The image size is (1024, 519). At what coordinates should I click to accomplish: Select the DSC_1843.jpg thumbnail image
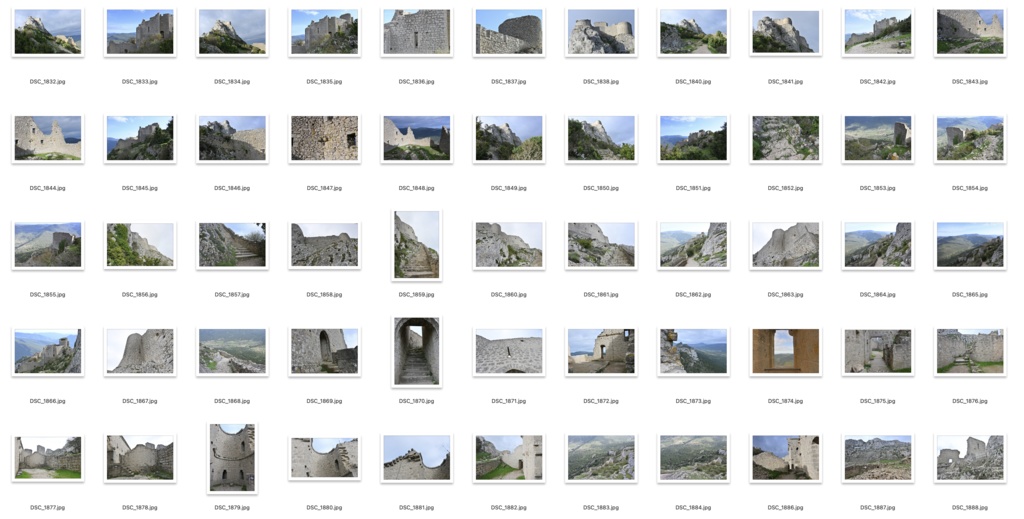pos(970,32)
